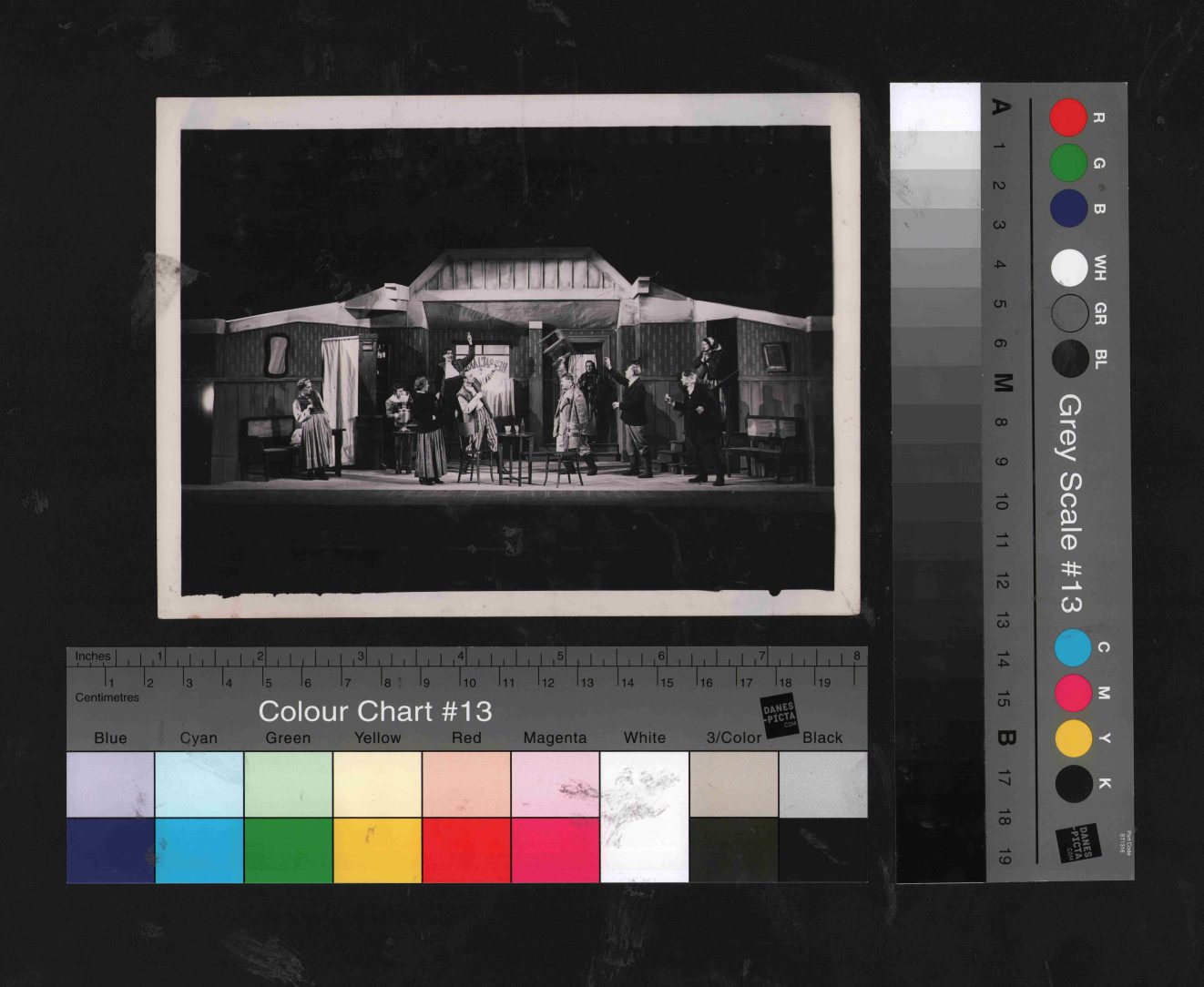Click the dark blue circle labeled B
The image size is (1204, 987).
(1067, 208)
